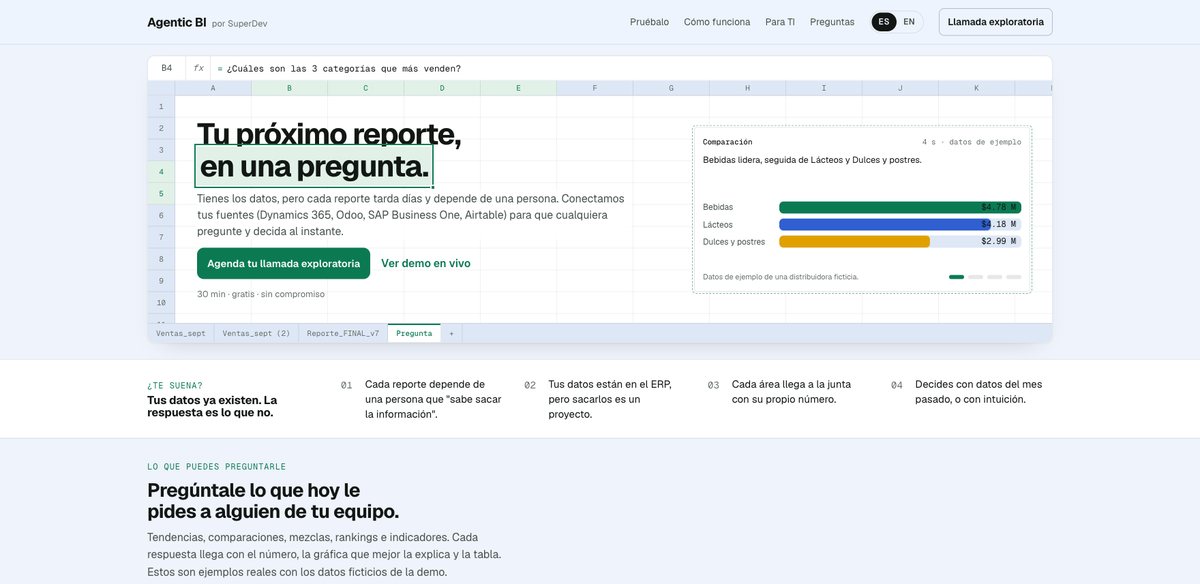The height and width of the screenshot is (584, 1200).
Task: Click 'Datos de ejemplo de una distribuidora ficticia.' note
Action: [x=781, y=277]
